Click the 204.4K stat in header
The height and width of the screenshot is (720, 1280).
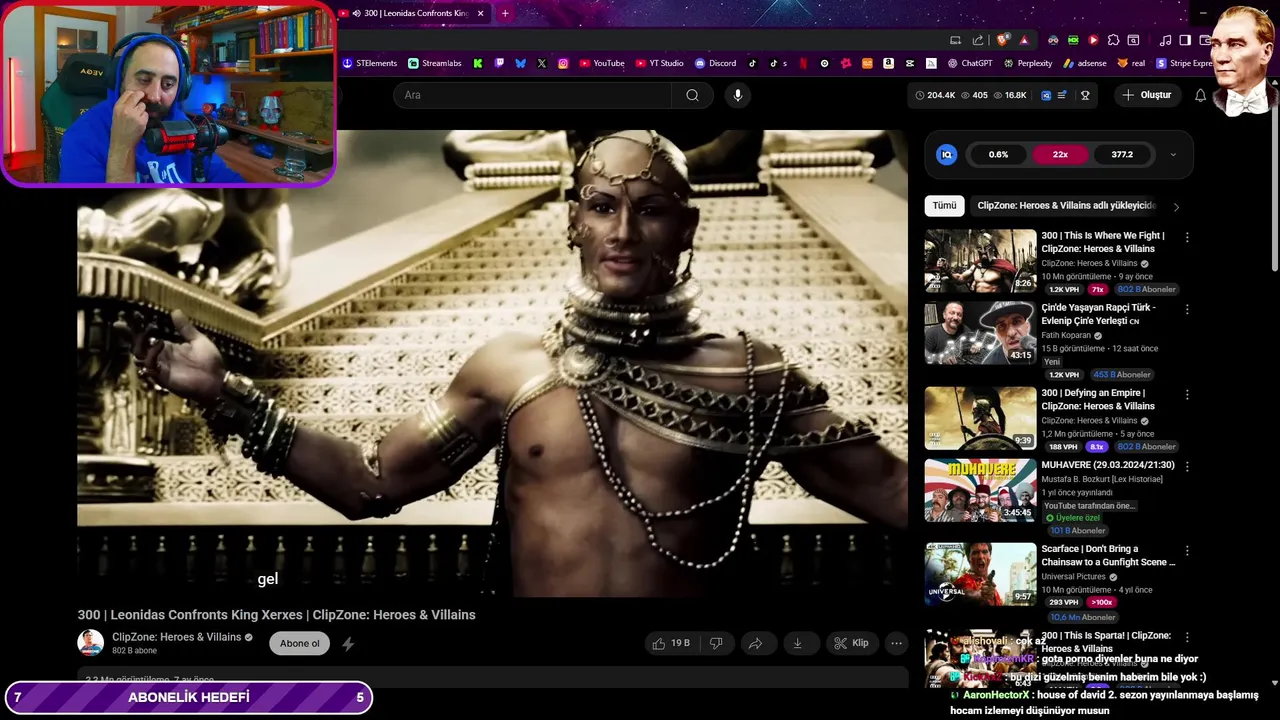click(x=936, y=95)
